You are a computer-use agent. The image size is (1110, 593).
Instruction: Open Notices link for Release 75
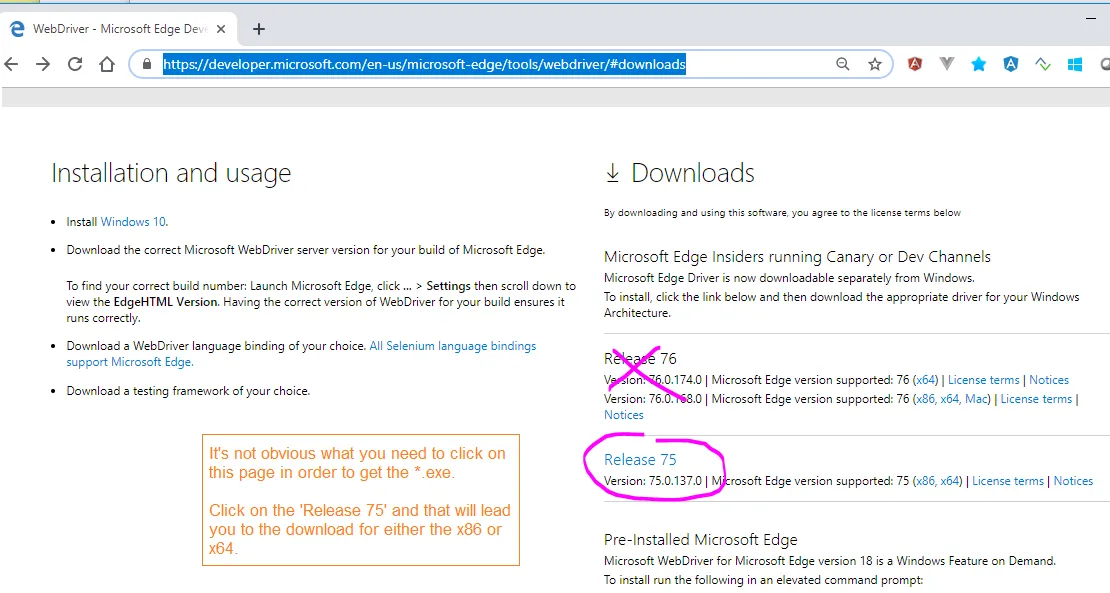1073,481
